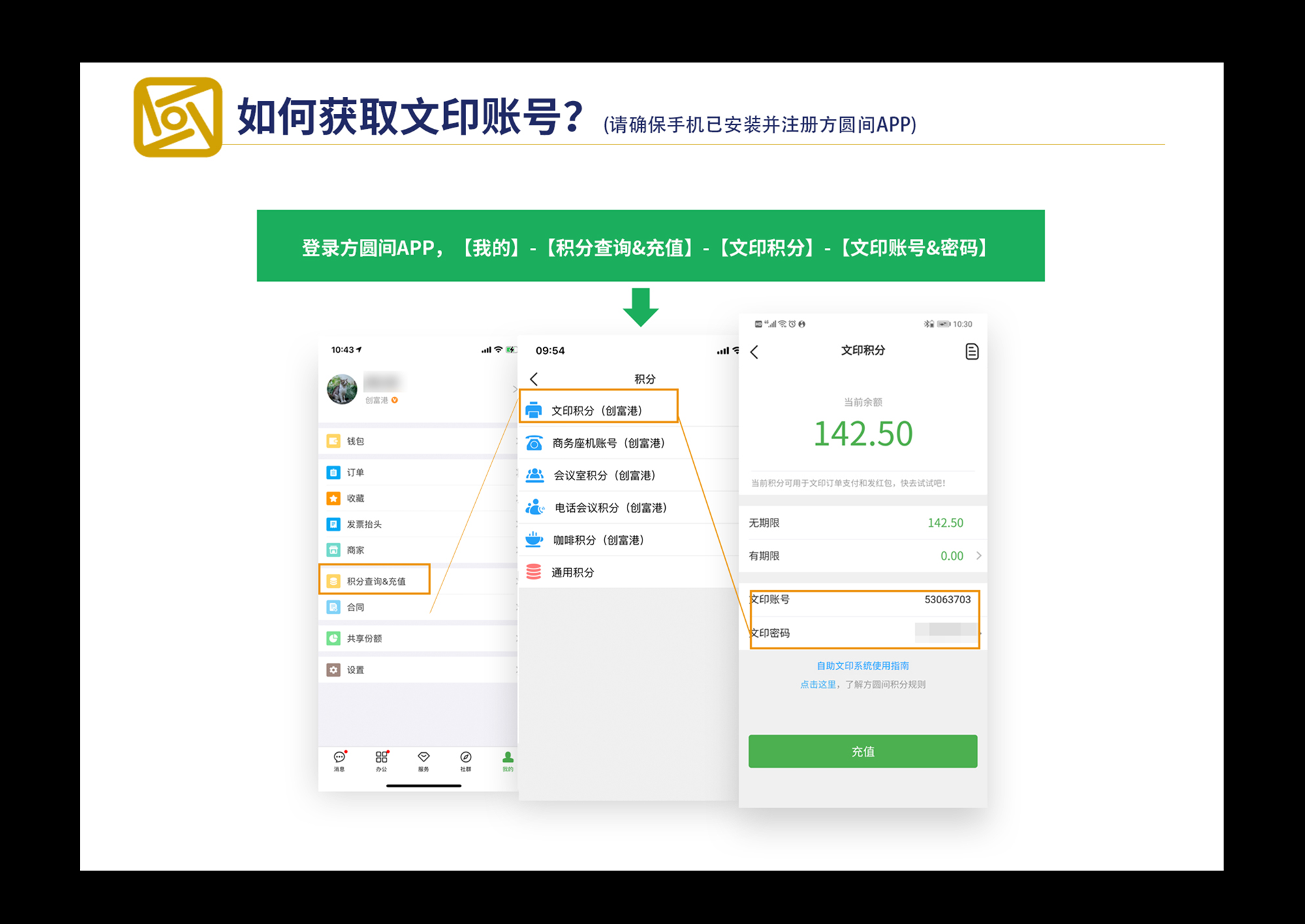The image size is (1305, 924).
Task: Select 电话会议积分（创富港）list item
Action: click(629, 508)
